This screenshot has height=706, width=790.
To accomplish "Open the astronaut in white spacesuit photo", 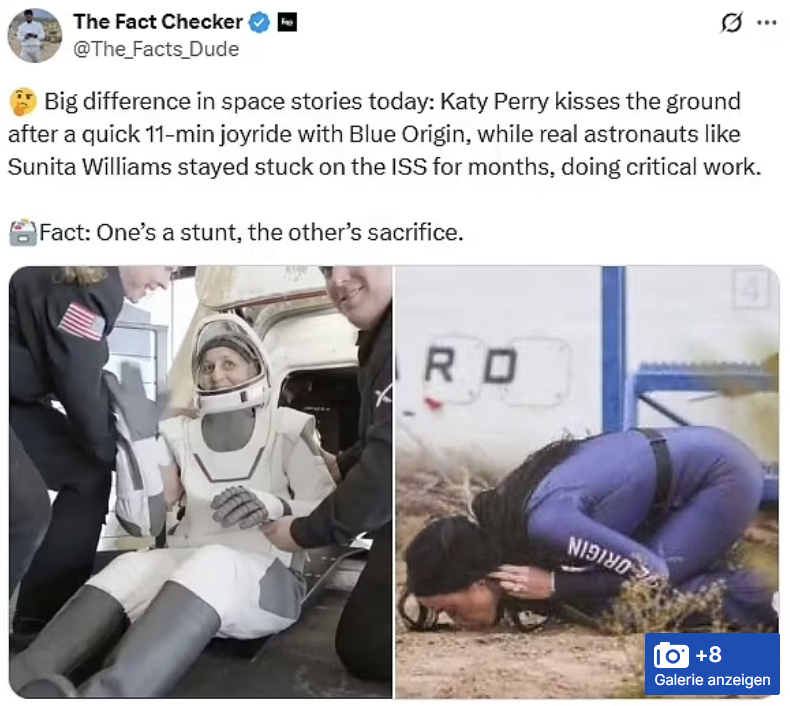I will point(201,482).
